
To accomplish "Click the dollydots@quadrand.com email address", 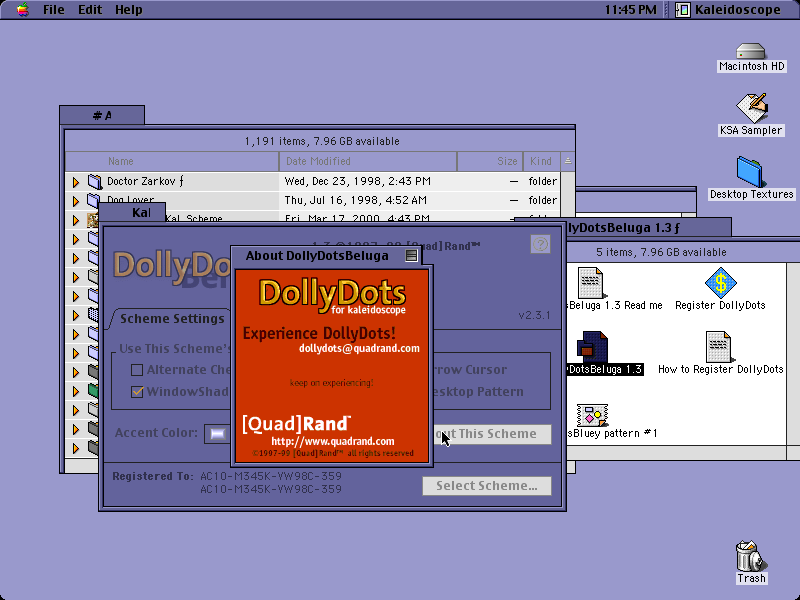I will click(x=359, y=348).
